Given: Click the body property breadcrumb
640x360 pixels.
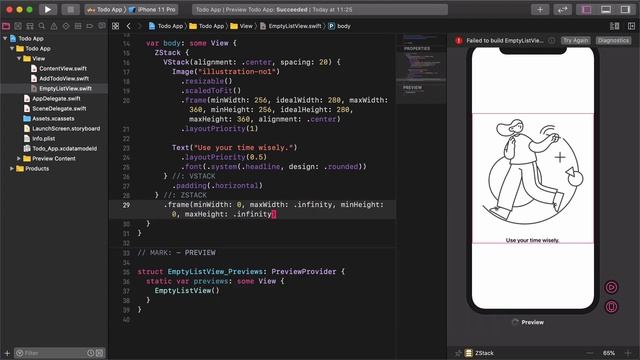Looking at the screenshot, I should [339, 26].
